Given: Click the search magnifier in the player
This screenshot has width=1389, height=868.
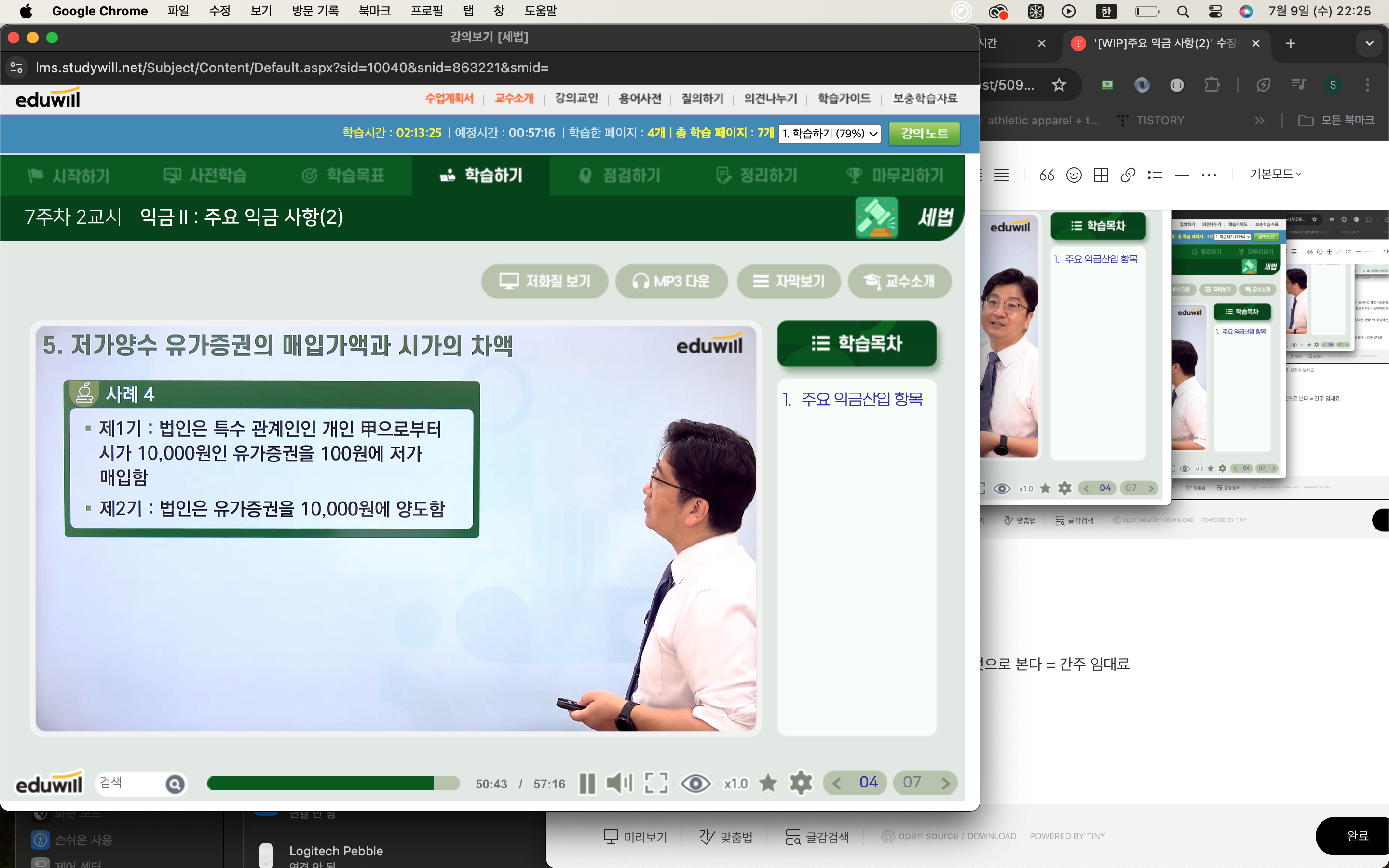Looking at the screenshot, I should pyautogui.click(x=175, y=784).
